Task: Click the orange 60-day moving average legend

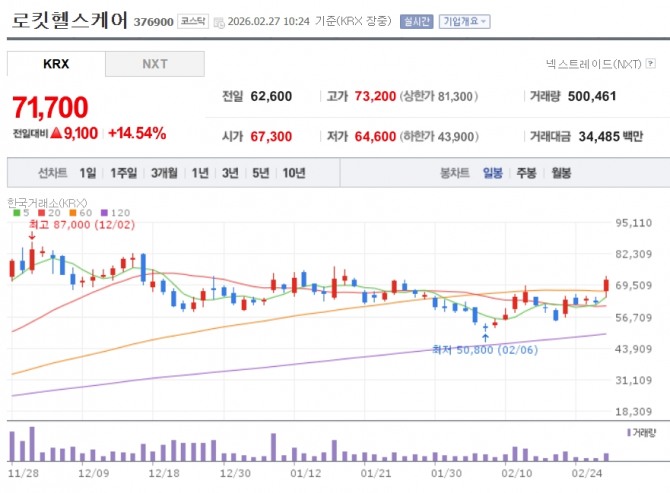Action: (81, 213)
